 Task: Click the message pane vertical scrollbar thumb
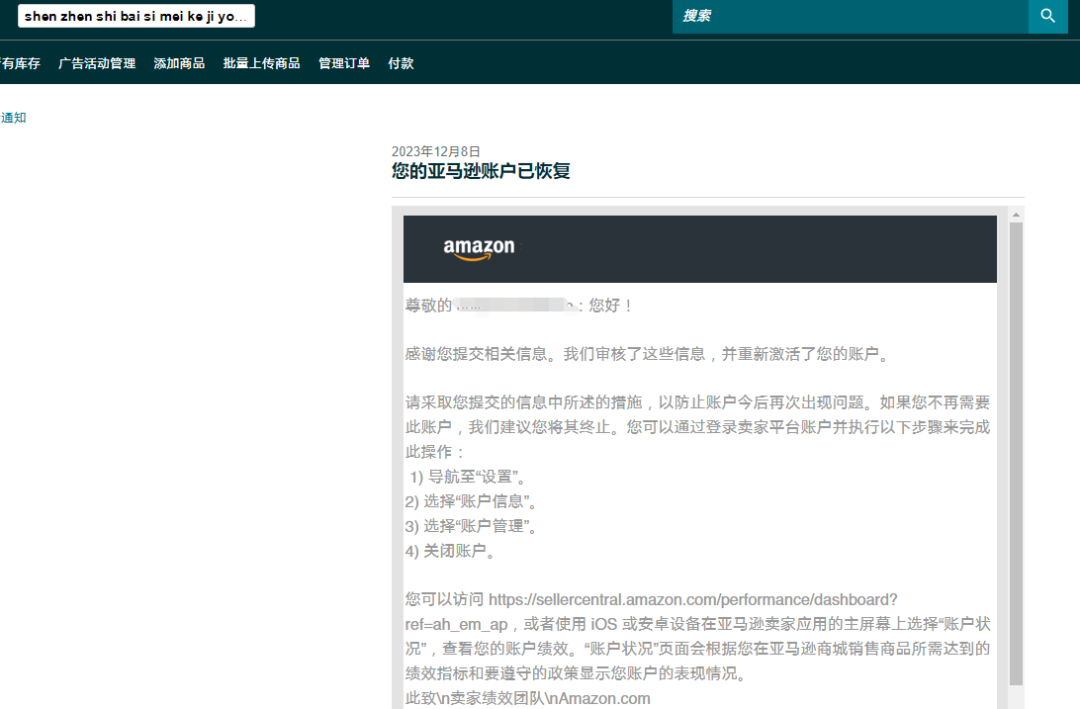[x=1016, y=453]
